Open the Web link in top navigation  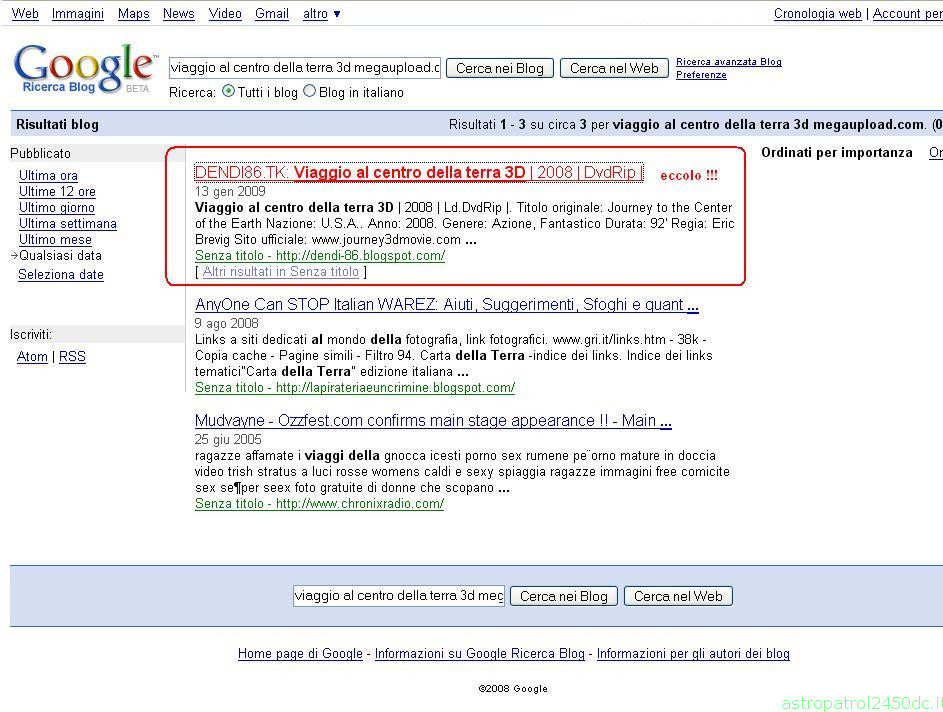click(25, 13)
